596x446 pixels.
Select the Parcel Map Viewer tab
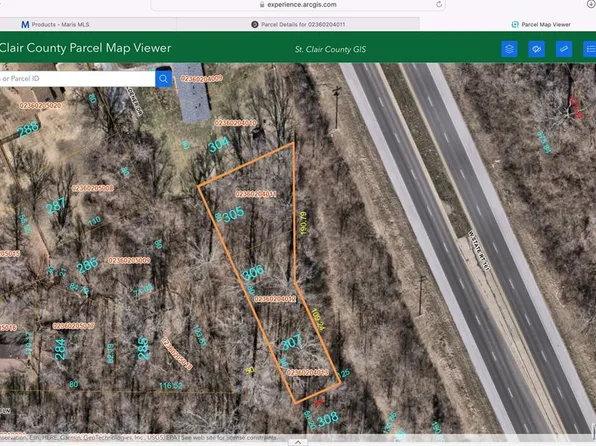541,24
